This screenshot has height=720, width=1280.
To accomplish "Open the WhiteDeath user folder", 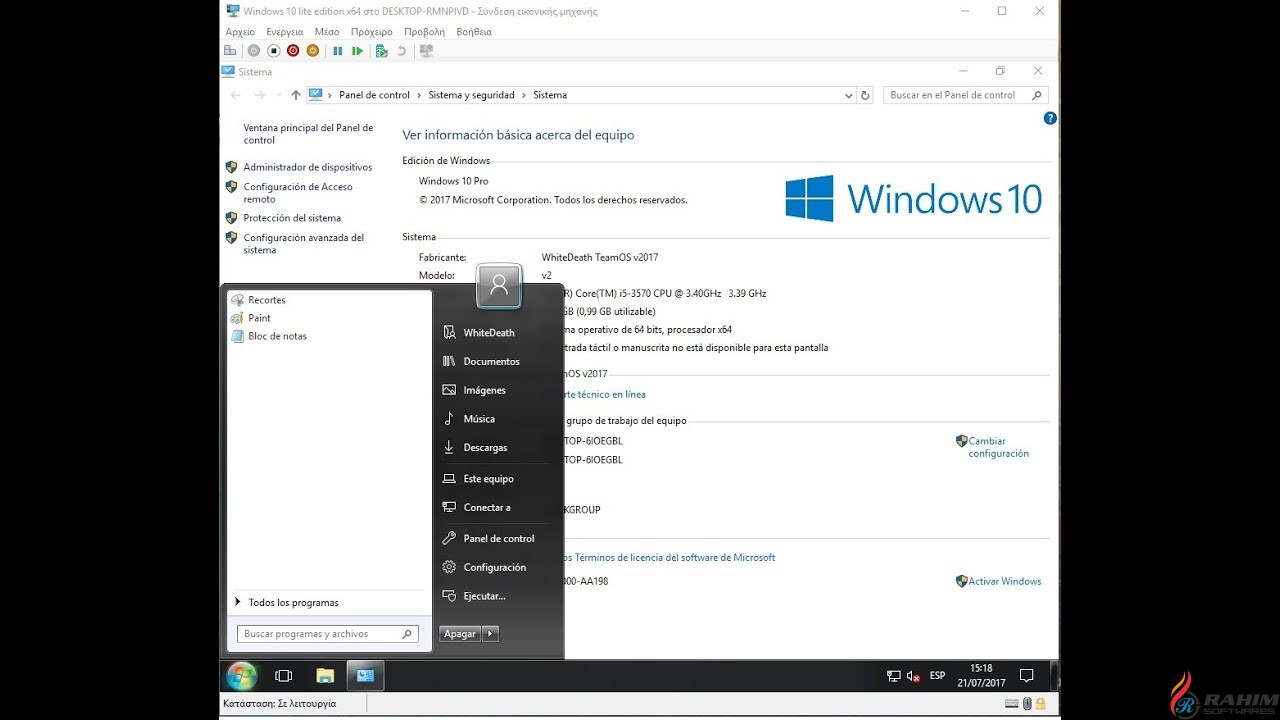I will coord(489,332).
